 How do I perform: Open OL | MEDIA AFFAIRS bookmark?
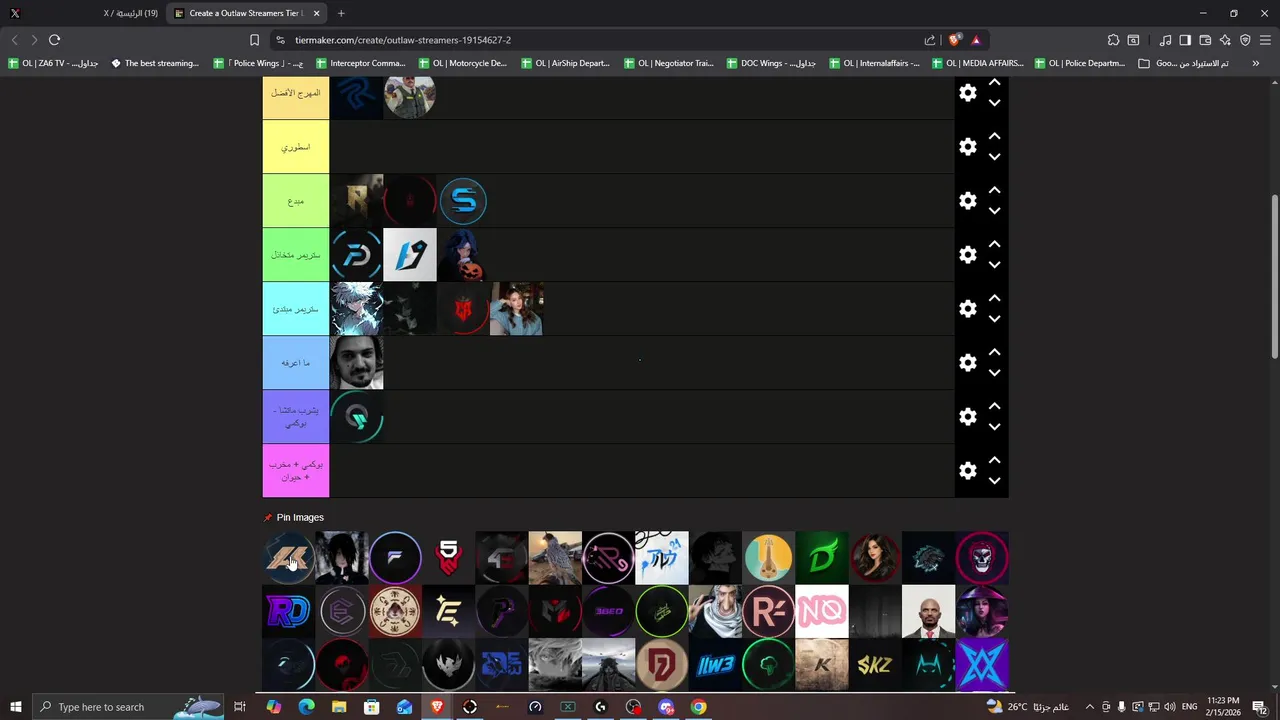tap(977, 63)
